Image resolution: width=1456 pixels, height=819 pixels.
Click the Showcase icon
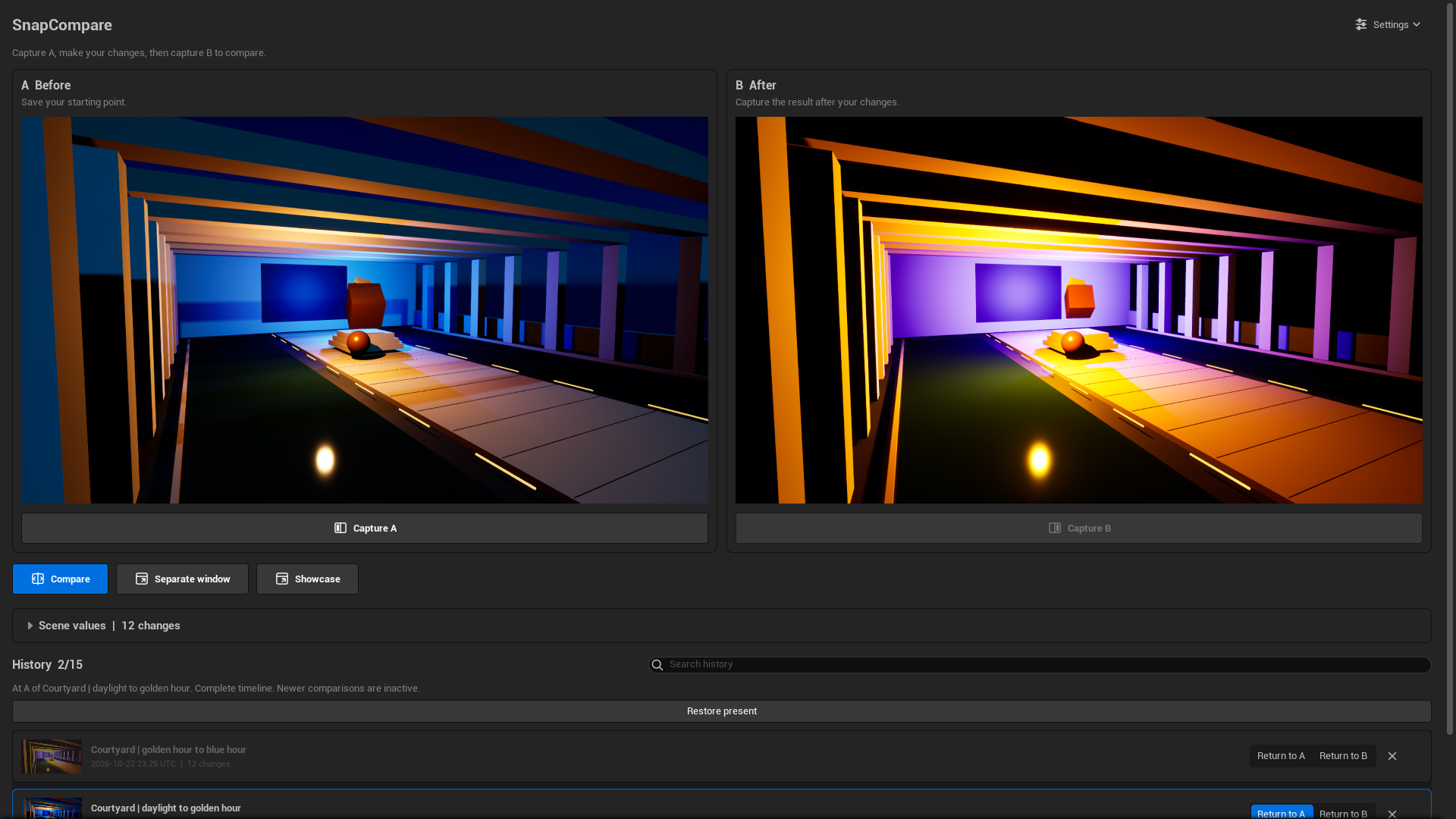tap(282, 579)
